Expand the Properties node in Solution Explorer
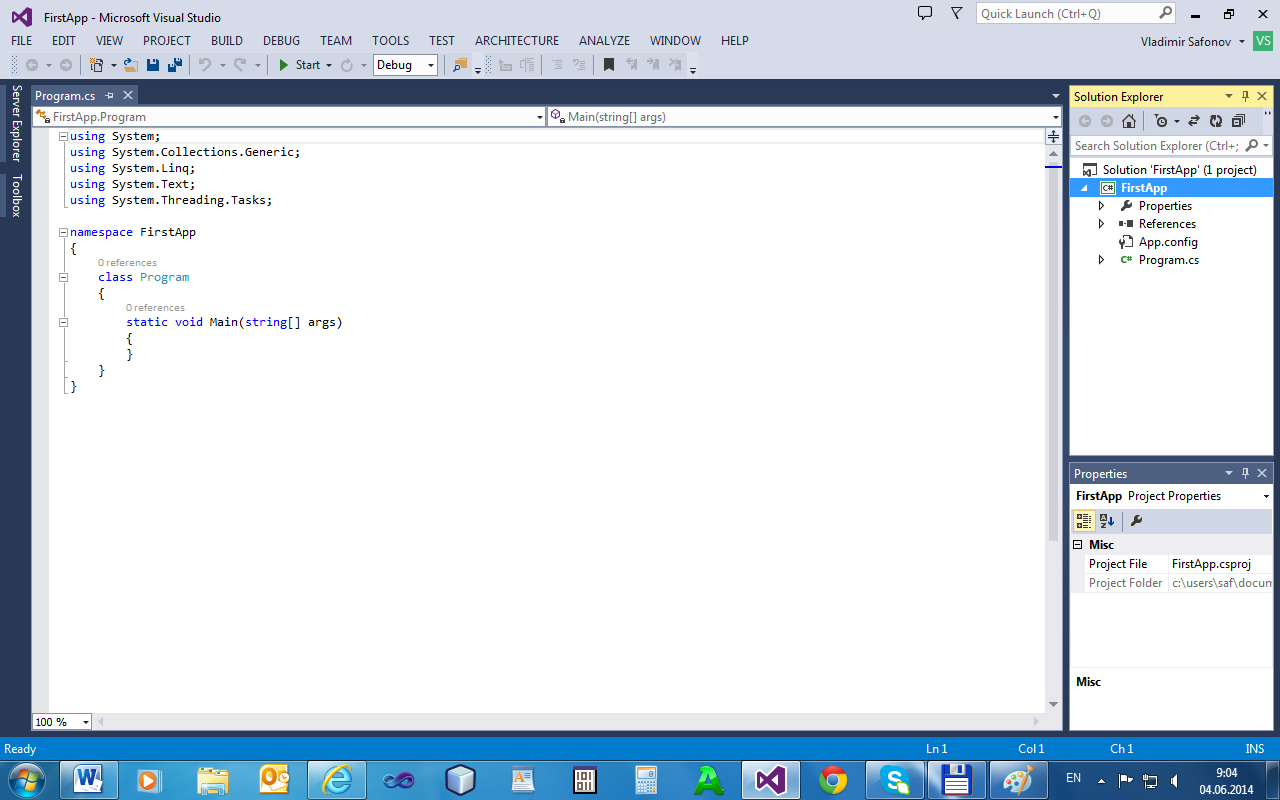Screen dimensions: 1280x800 1102,206
